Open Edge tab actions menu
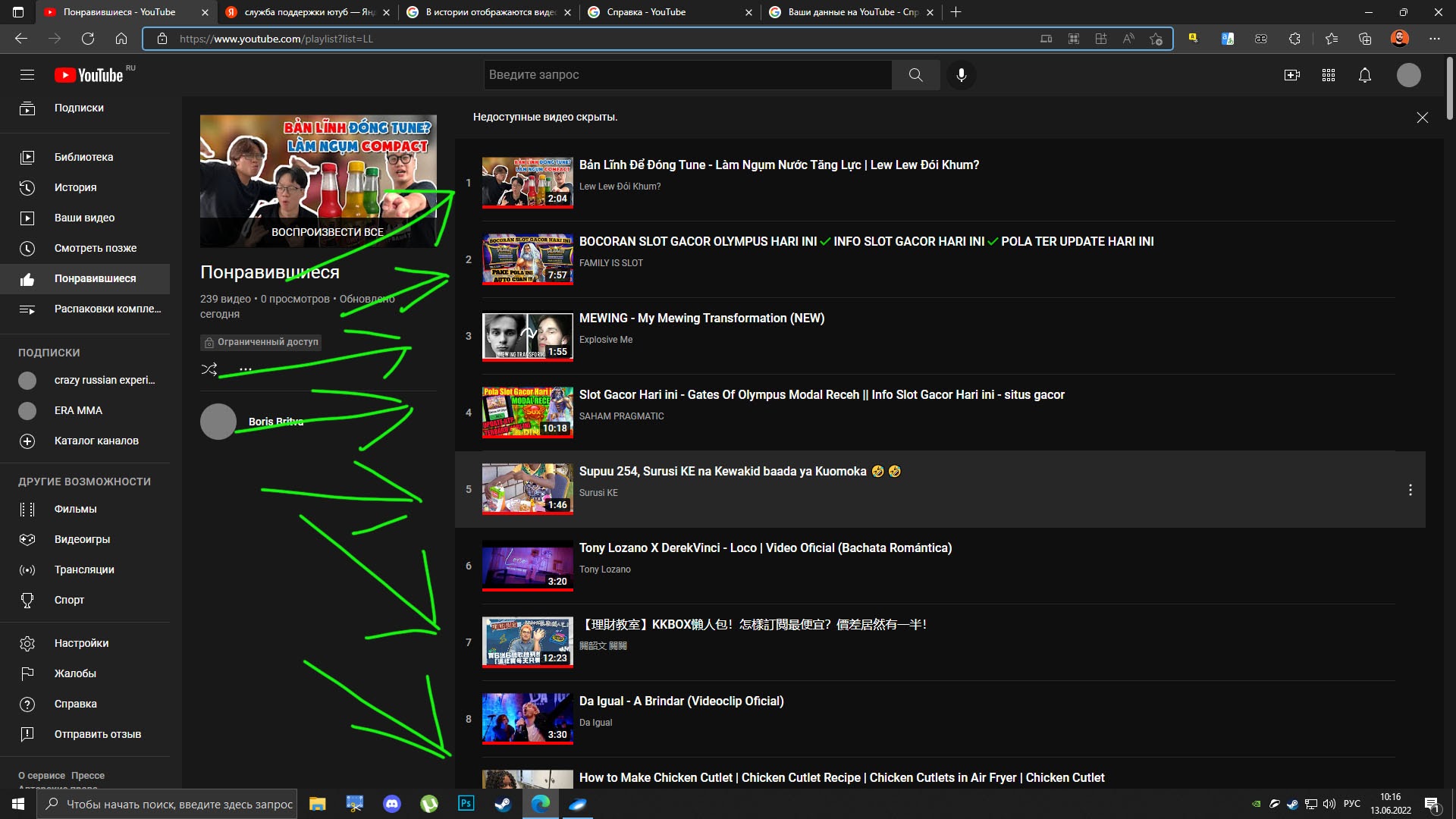The width and height of the screenshot is (1456, 819). (18, 12)
